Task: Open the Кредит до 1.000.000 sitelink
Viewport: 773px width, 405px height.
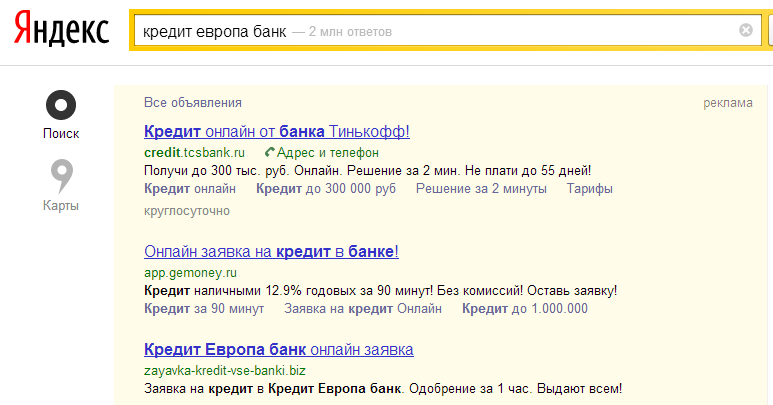Action: pos(525,309)
